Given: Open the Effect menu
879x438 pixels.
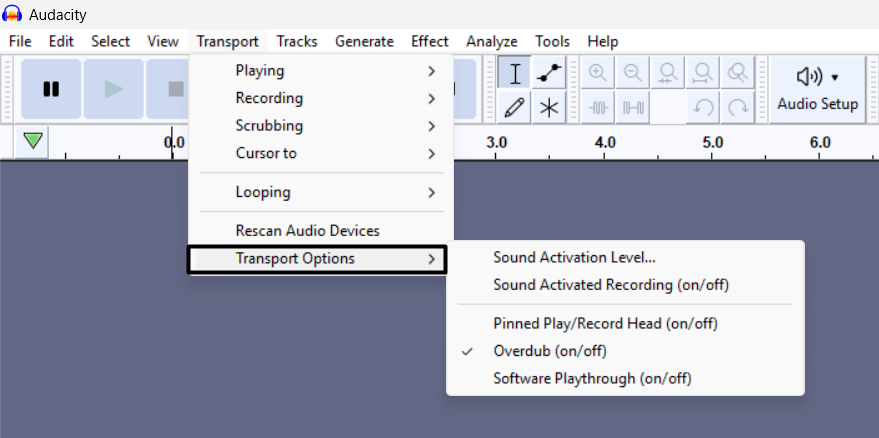Looking at the screenshot, I should coord(429,41).
